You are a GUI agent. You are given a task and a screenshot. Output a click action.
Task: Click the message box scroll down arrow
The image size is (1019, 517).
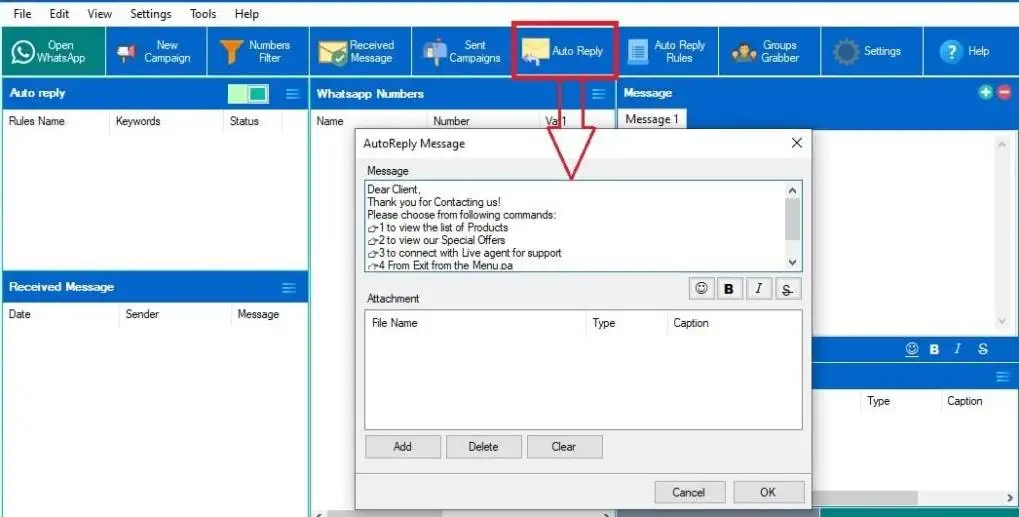click(x=792, y=262)
